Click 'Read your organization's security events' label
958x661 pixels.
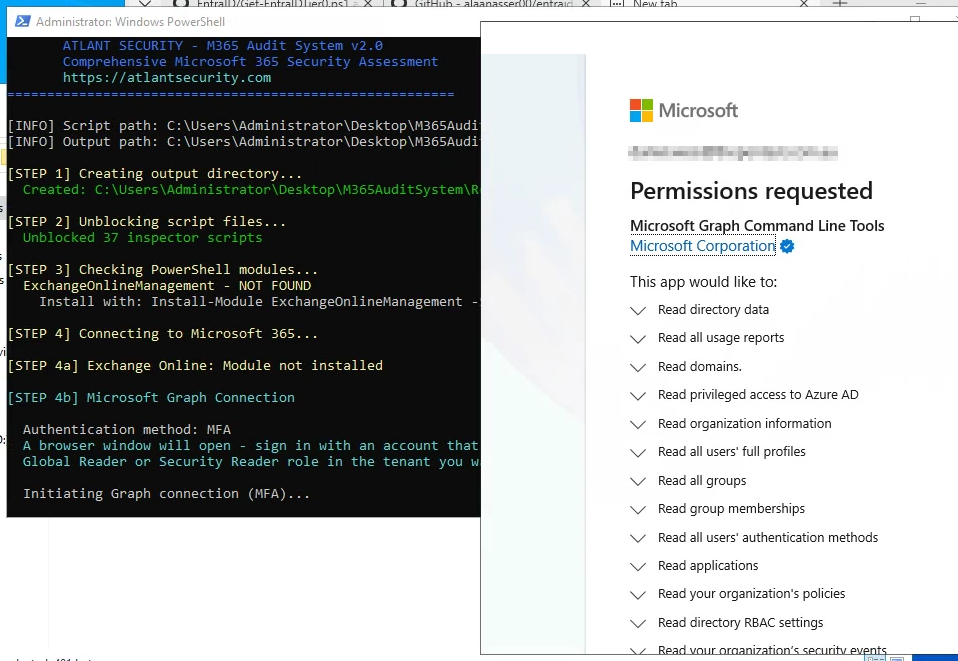[772, 649]
